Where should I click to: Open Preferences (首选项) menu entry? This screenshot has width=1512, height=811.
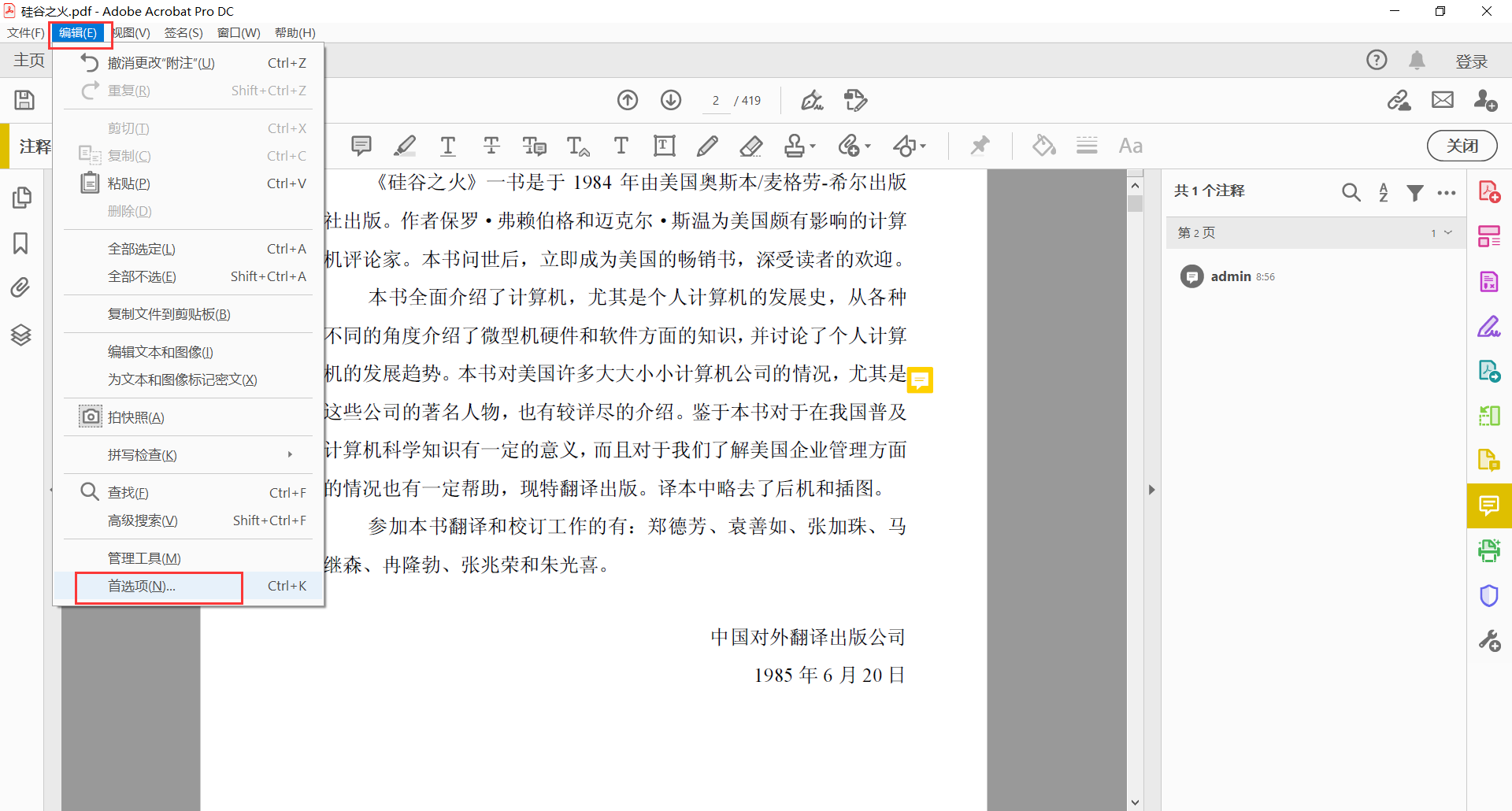coord(189,587)
